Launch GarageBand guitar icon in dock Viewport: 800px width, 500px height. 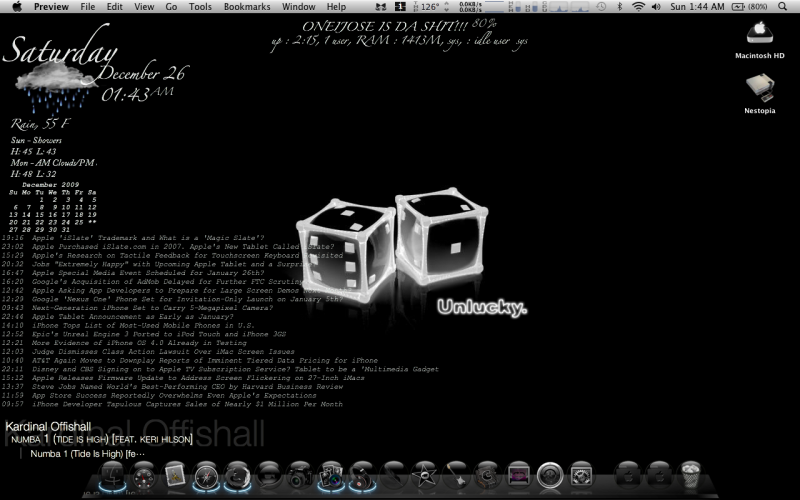(x=456, y=477)
